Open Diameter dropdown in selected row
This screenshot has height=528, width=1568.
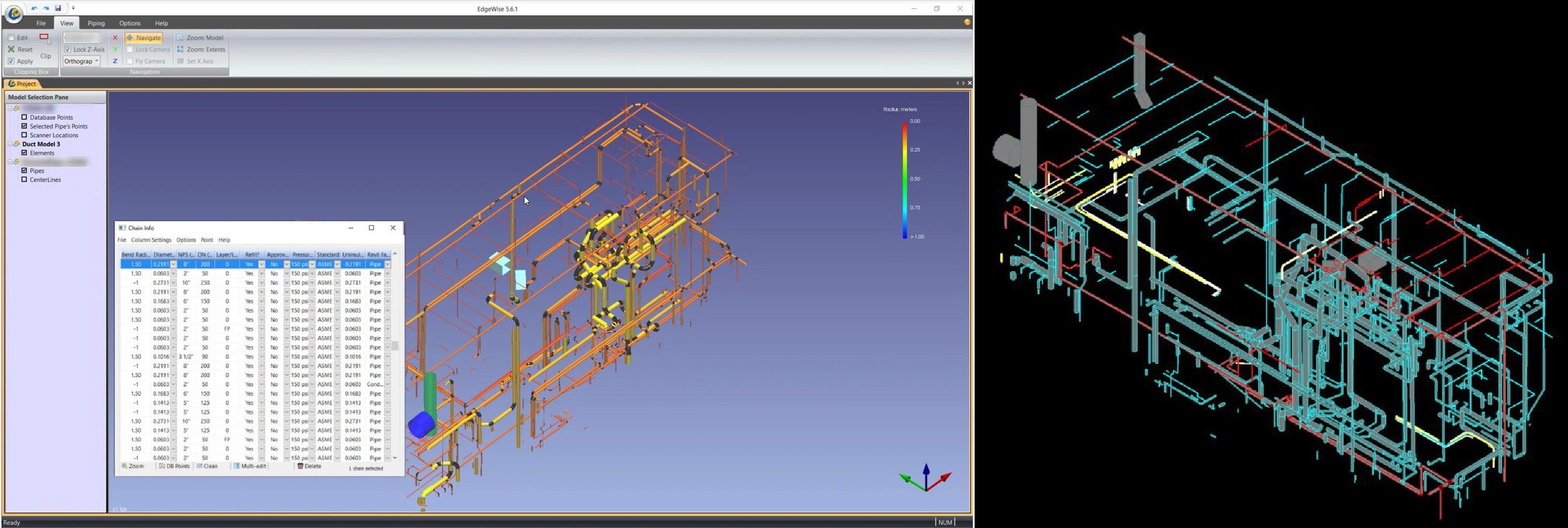pos(173,265)
